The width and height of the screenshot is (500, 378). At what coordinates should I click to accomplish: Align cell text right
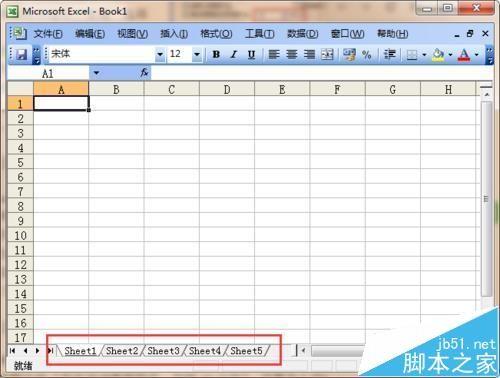(309, 54)
